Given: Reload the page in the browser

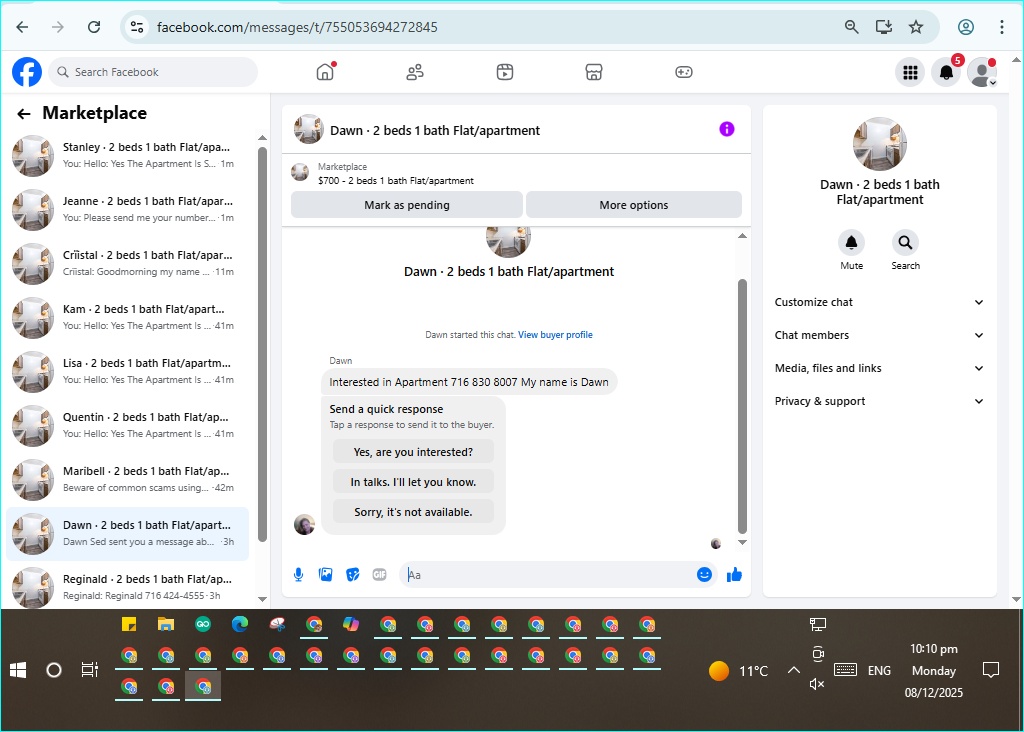Looking at the screenshot, I should (94, 27).
